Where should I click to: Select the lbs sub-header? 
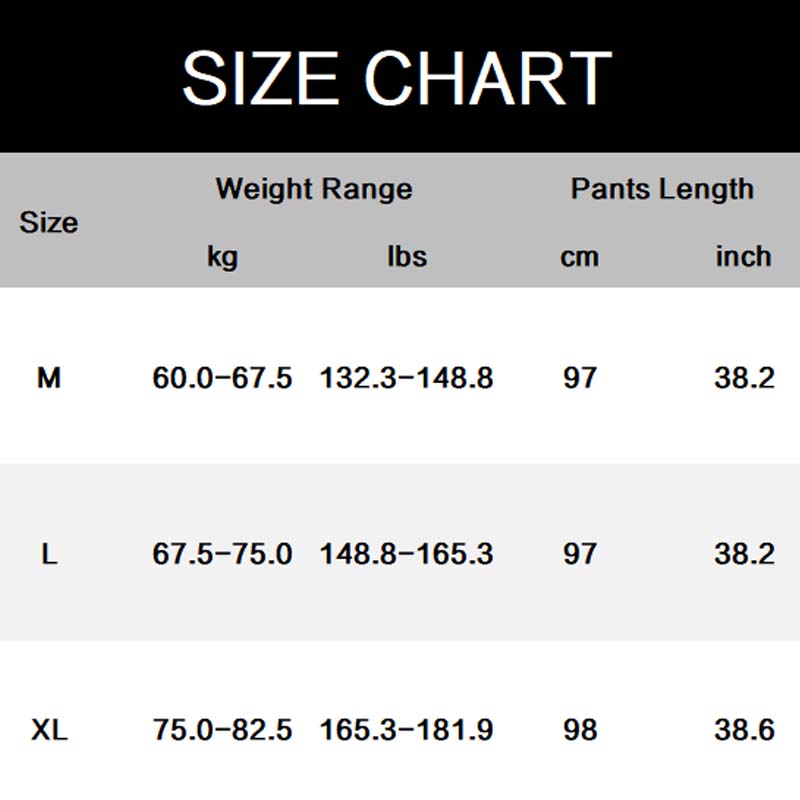(406, 256)
